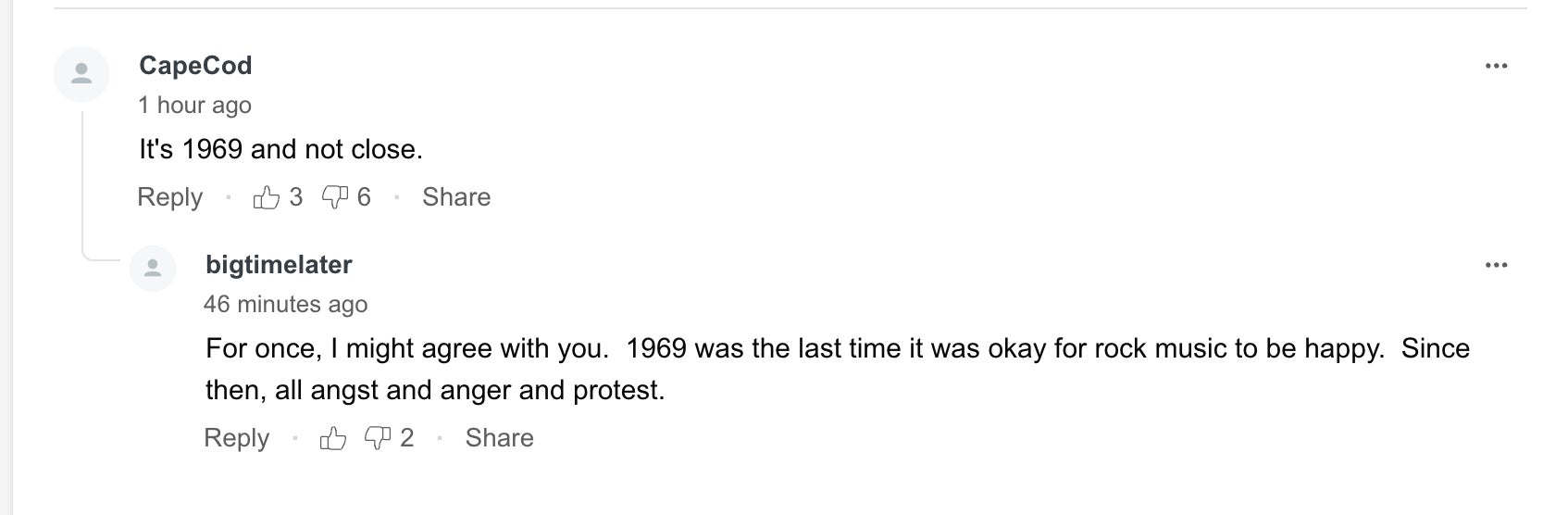Open more options on bigtimelater's reply
The width and height of the screenshot is (1568, 515).
click(x=1496, y=265)
